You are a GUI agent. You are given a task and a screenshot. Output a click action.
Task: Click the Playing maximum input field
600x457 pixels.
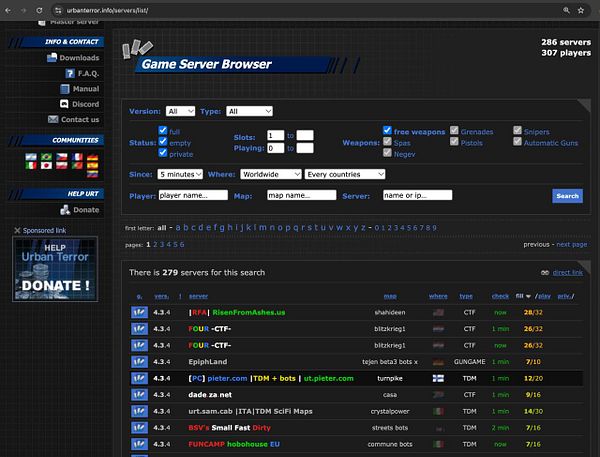(x=305, y=148)
